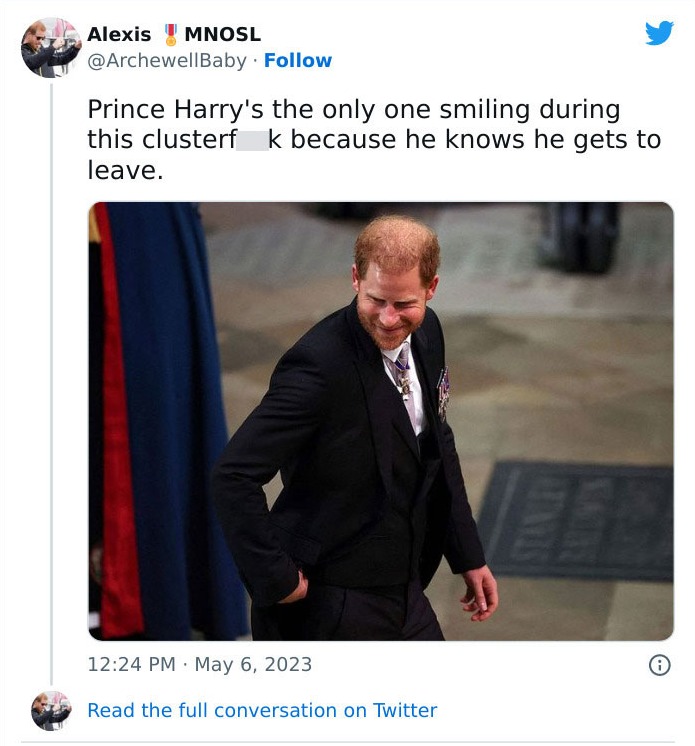Click the grey censored box in tweet text
Viewport: 695px width, 746px height.
tap(251, 140)
